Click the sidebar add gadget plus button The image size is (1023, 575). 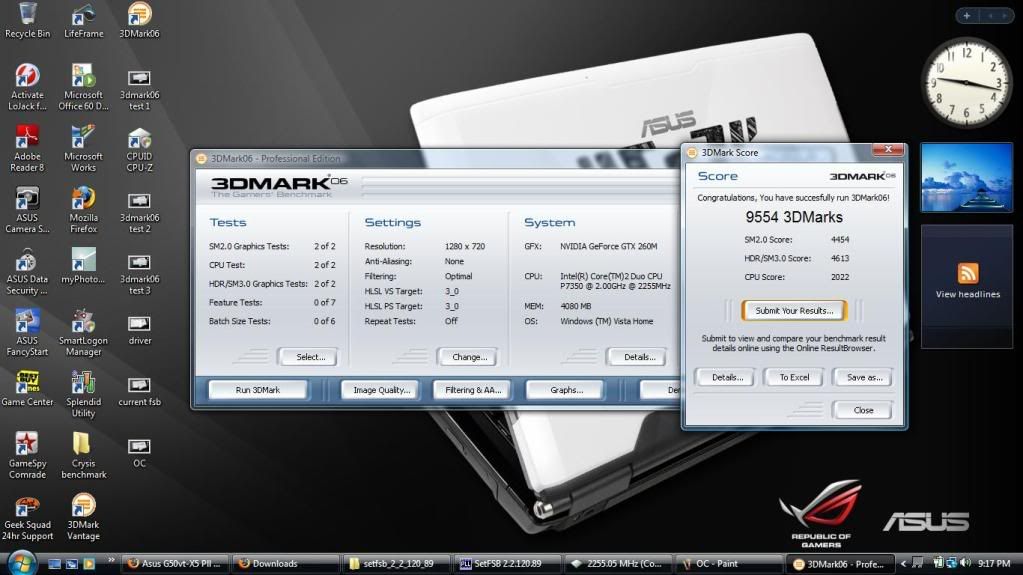point(966,16)
